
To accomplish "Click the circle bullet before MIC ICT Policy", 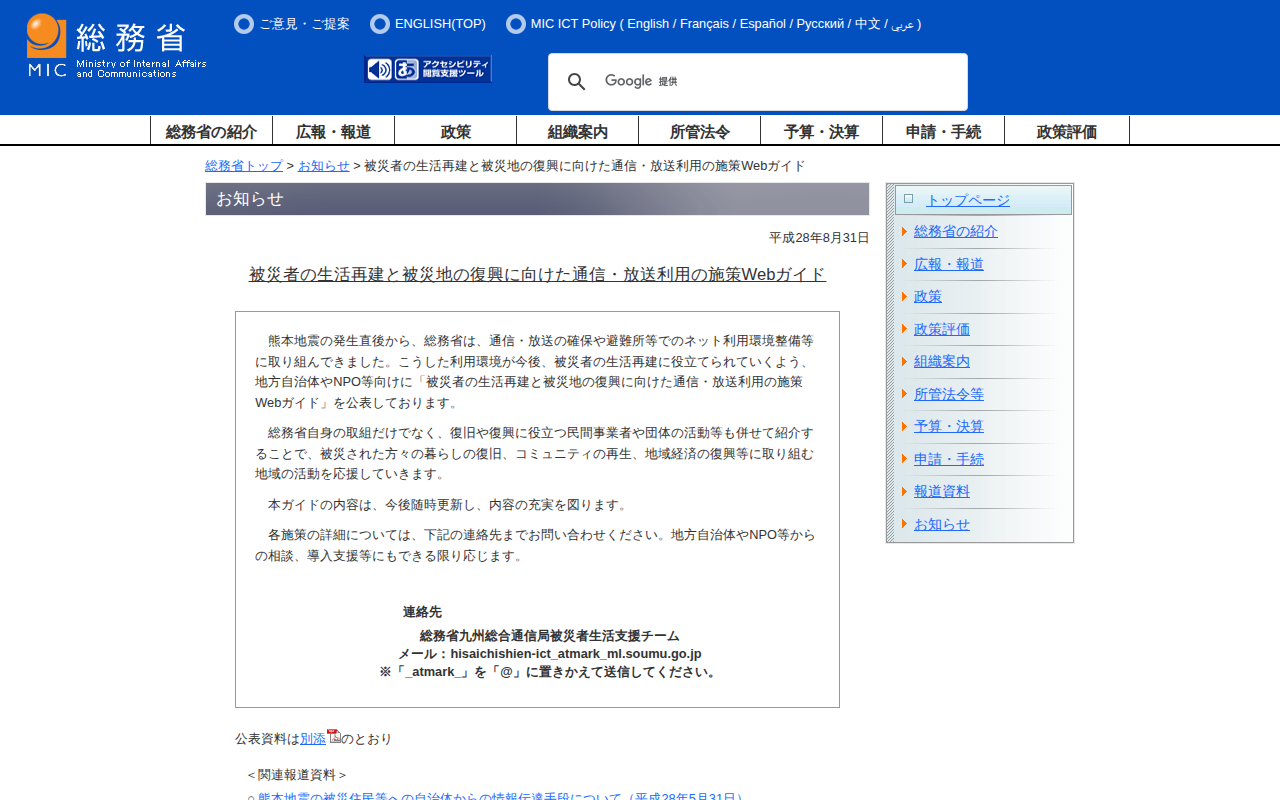I will pos(516,24).
